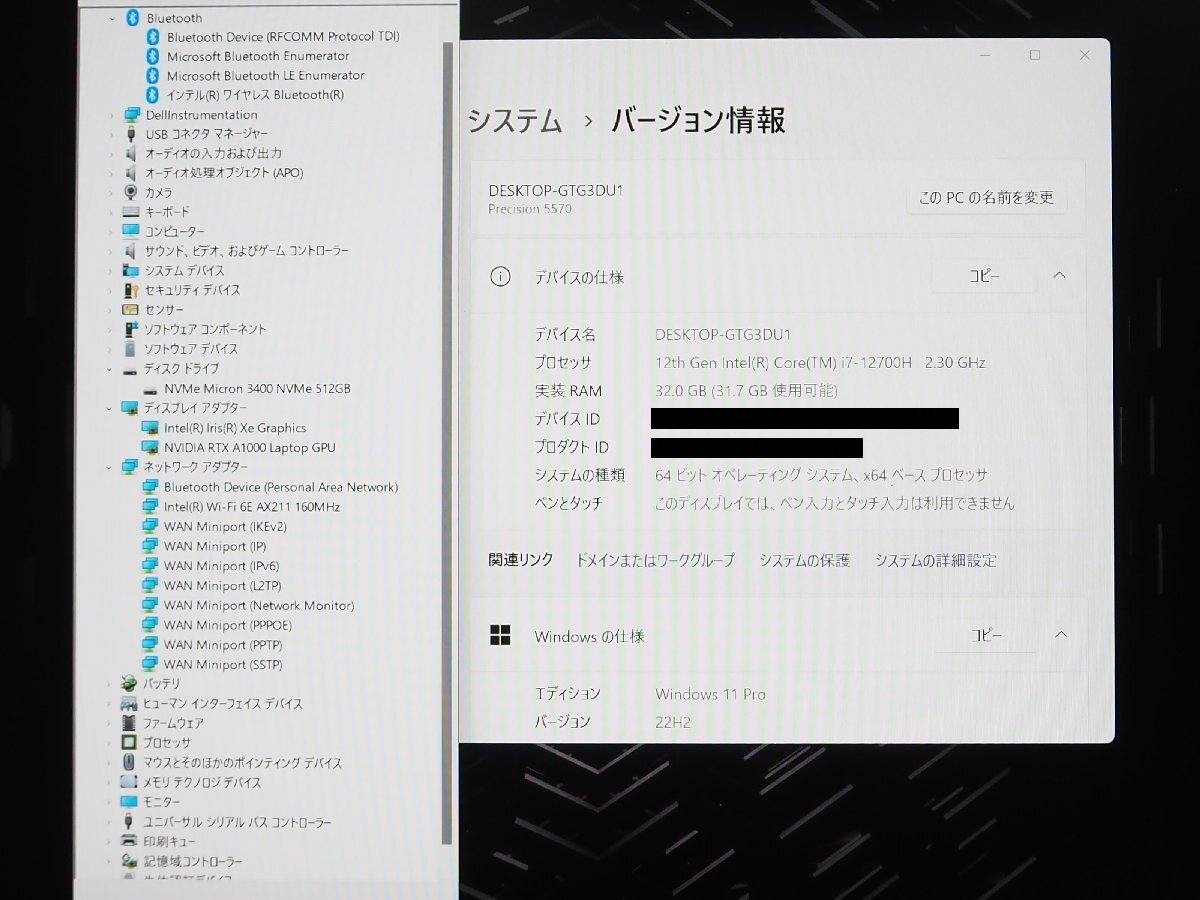
Task: Click the ファームウェア category icon
Action: [x=129, y=722]
